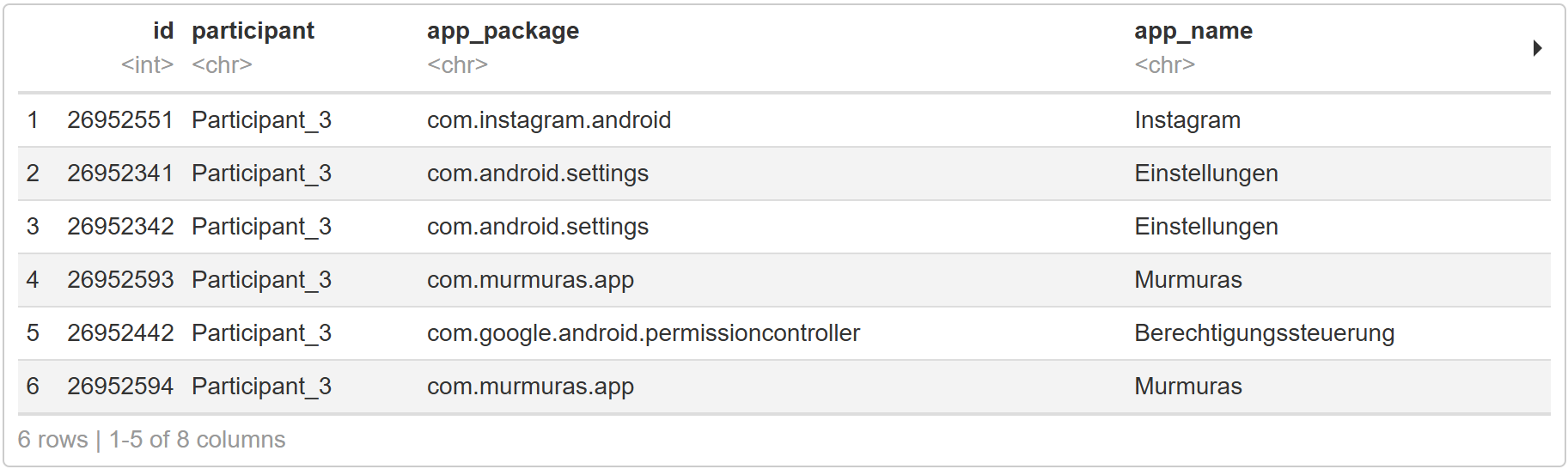Image resolution: width=1568 pixels, height=469 pixels.
Task: Click Einstellungen in row 2
Action: click(x=1205, y=174)
